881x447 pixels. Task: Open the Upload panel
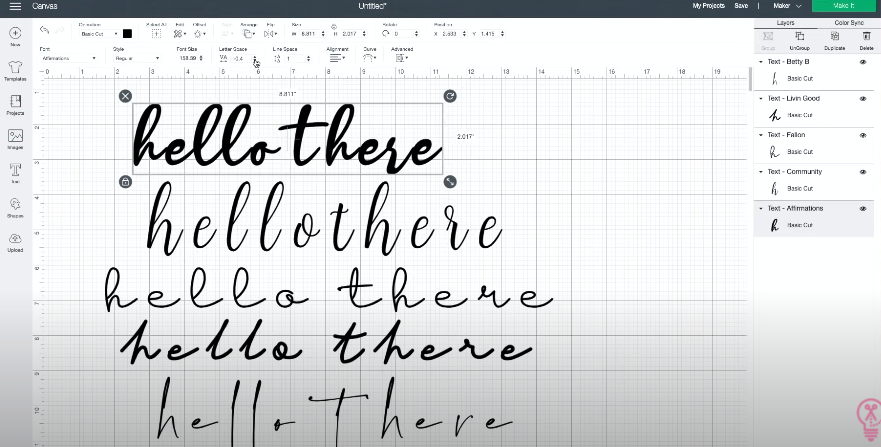15,242
